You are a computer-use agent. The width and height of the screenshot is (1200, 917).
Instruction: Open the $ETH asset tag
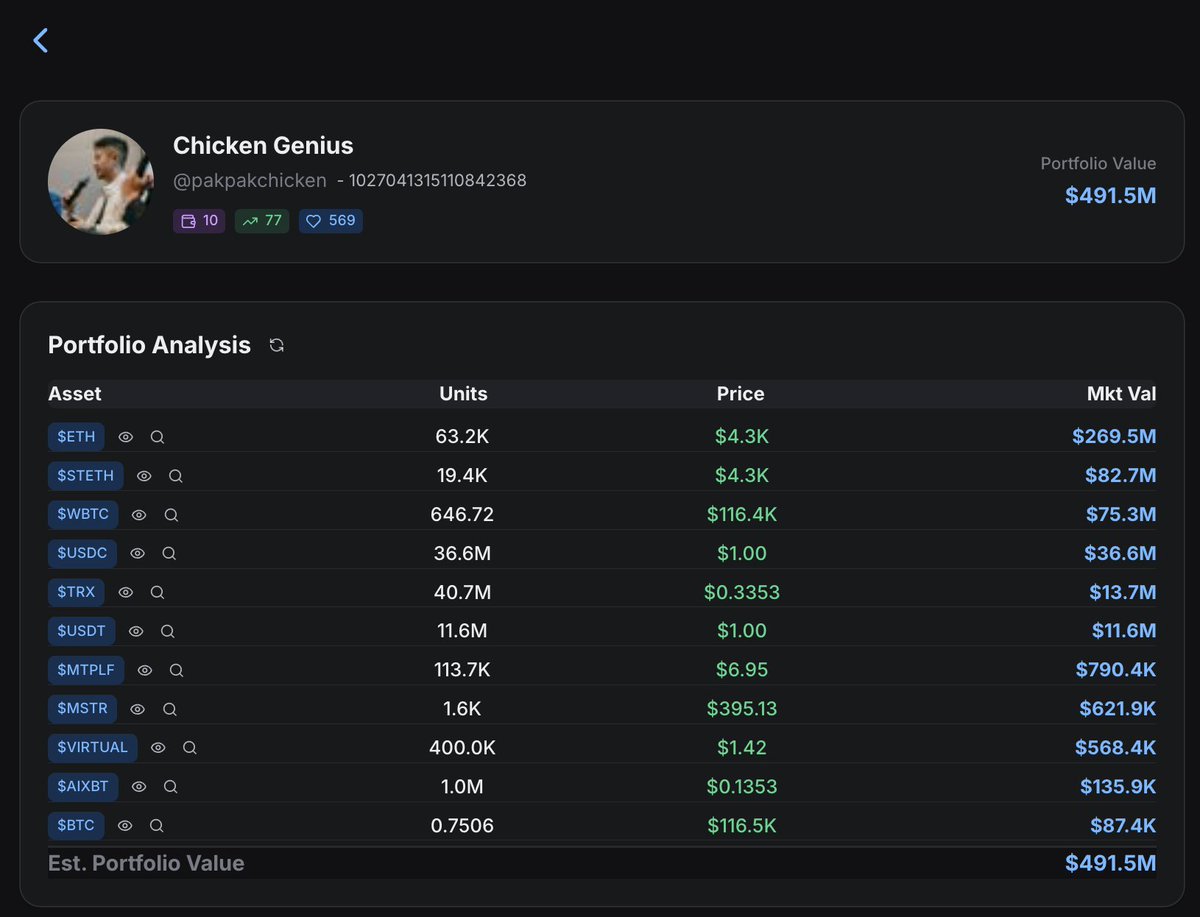pos(76,437)
